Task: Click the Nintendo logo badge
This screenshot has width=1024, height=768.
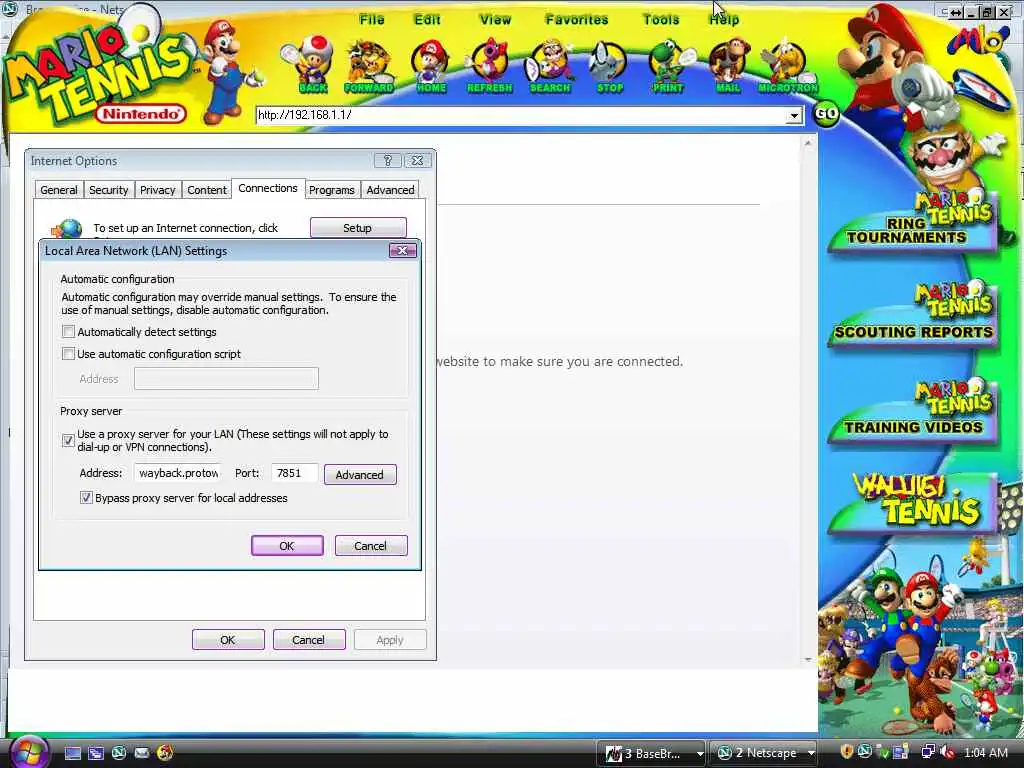Action: click(x=141, y=114)
